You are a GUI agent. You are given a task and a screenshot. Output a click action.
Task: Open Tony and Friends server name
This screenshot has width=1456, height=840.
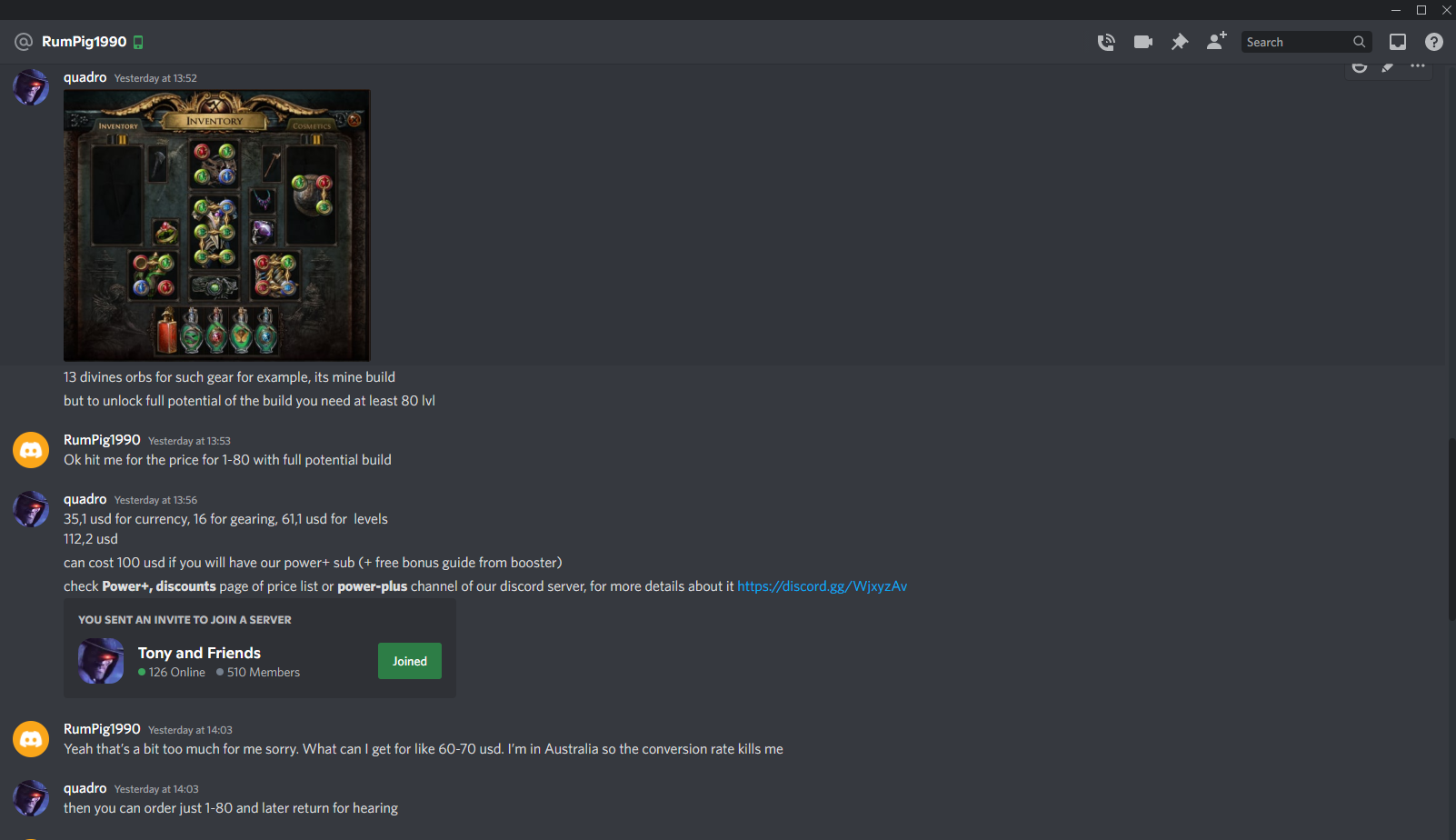[x=199, y=653]
